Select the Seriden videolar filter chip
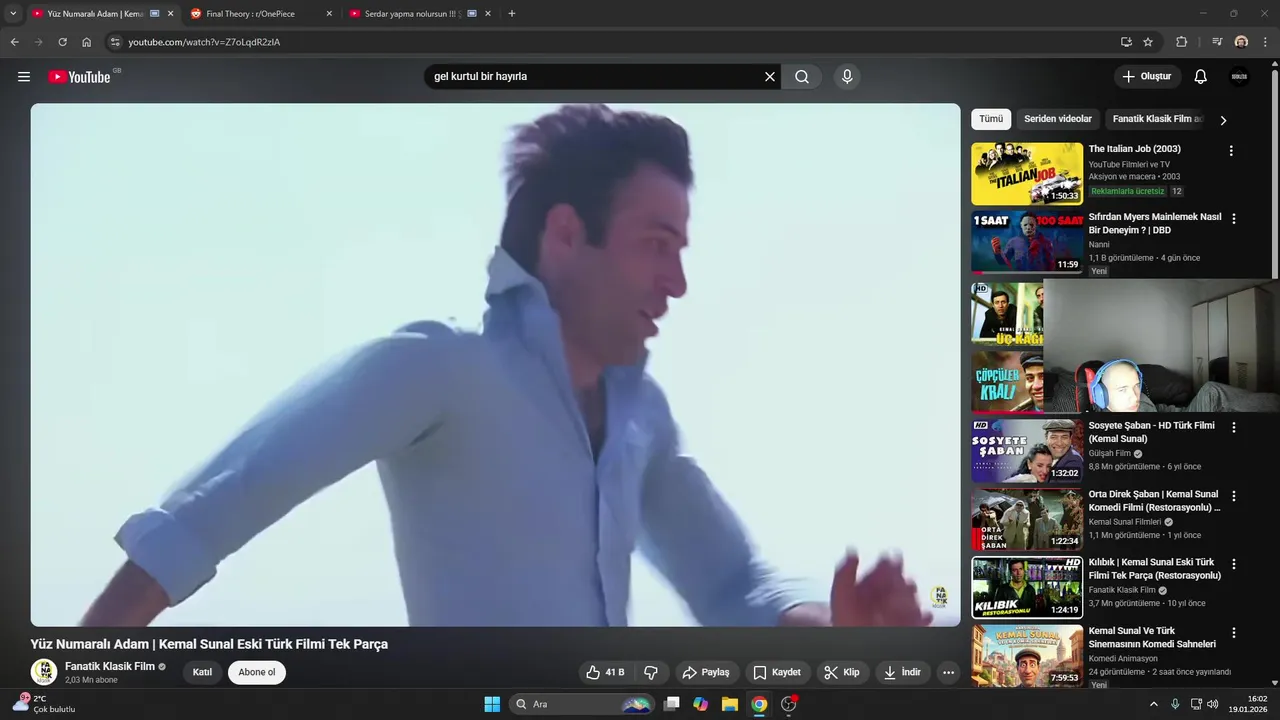This screenshot has height=720, width=1280. coord(1058,119)
